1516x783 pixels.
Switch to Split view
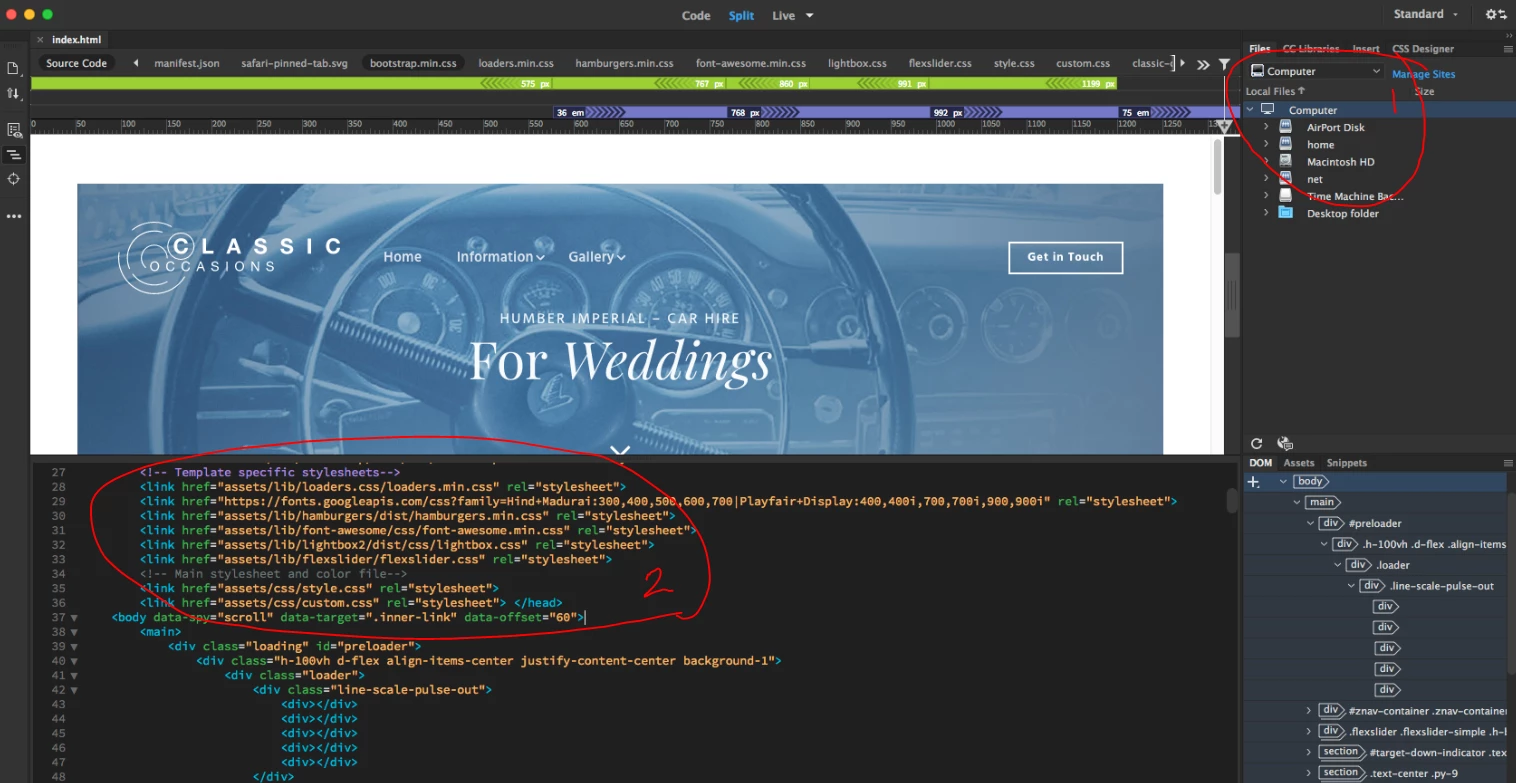point(741,15)
